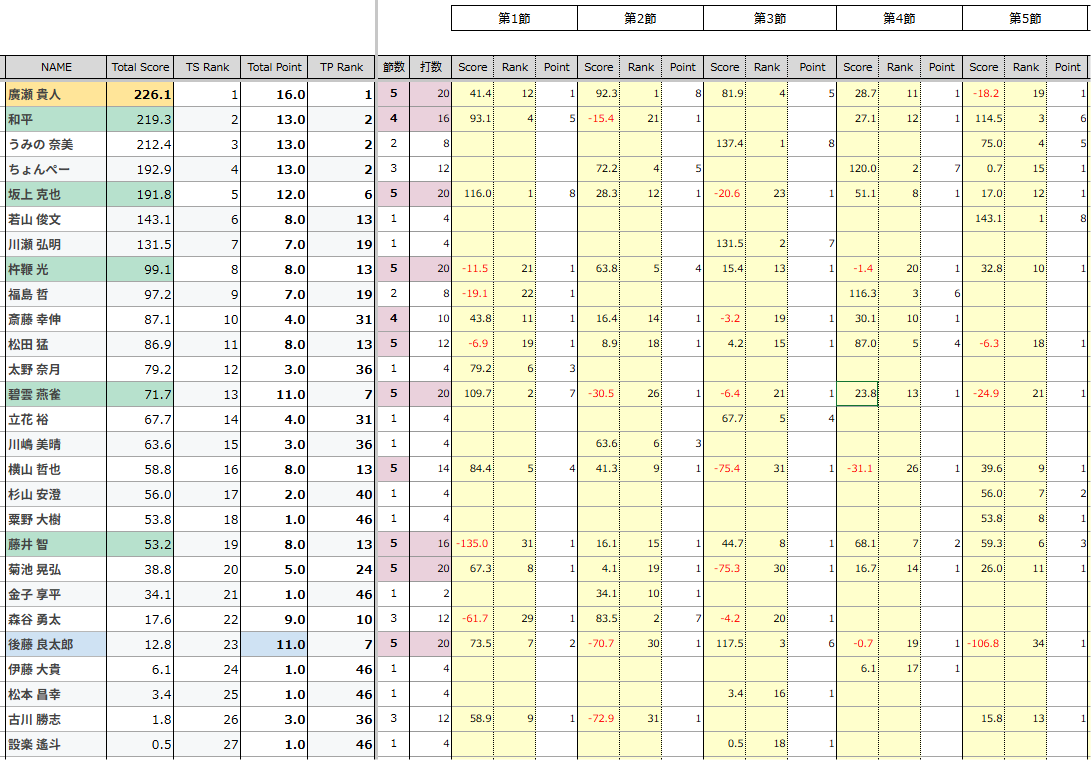Select Total Score cell 212.4
The height and width of the screenshot is (760, 1091).
pos(140,145)
